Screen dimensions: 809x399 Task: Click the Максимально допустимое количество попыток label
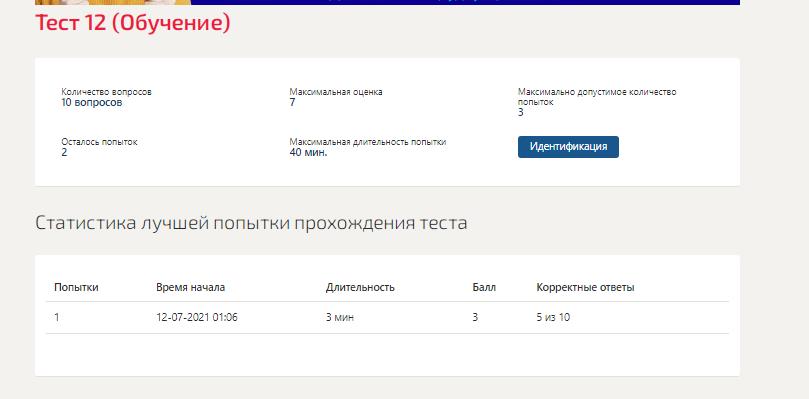coord(597,97)
